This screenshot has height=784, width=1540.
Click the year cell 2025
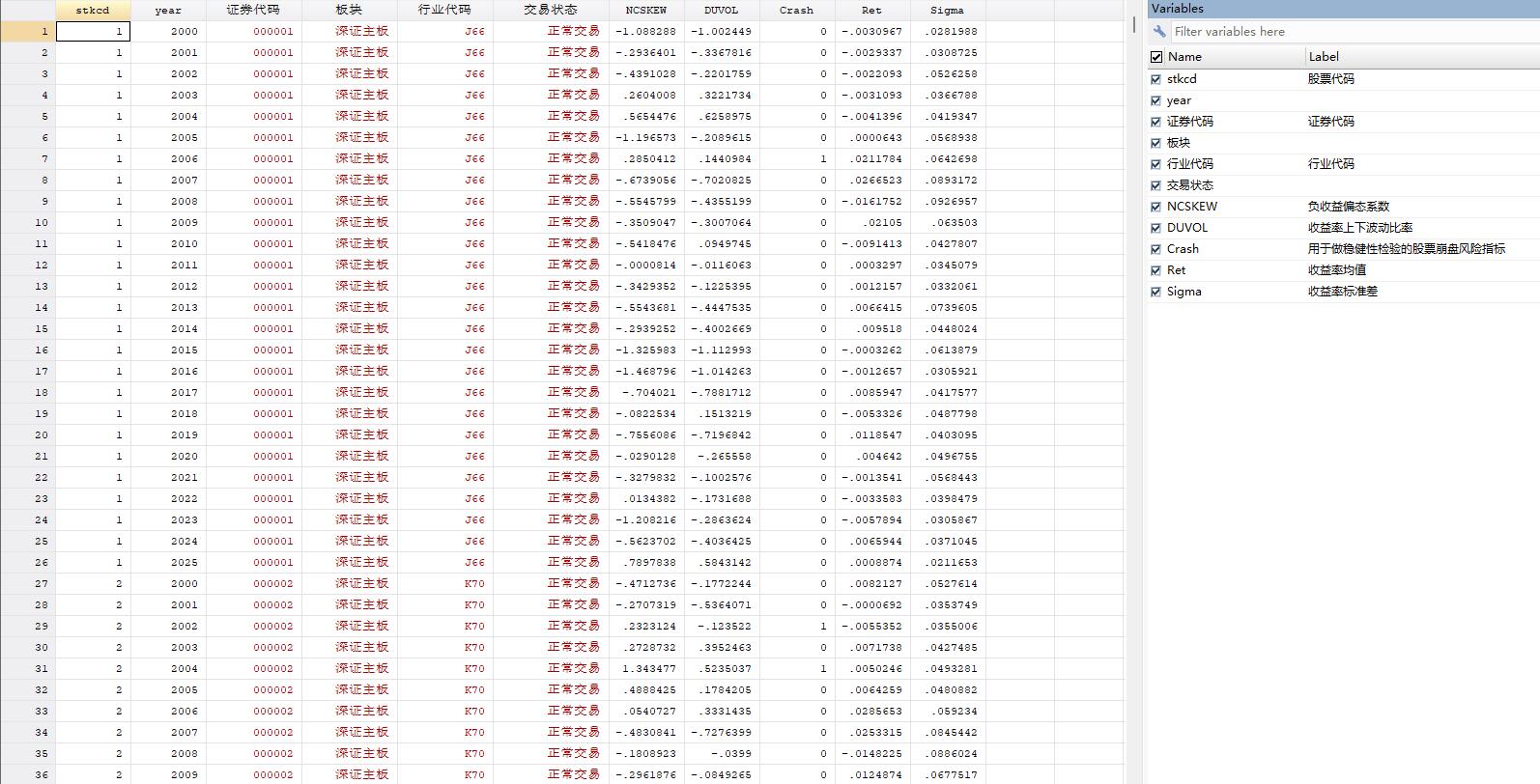(x=168, y=562)
